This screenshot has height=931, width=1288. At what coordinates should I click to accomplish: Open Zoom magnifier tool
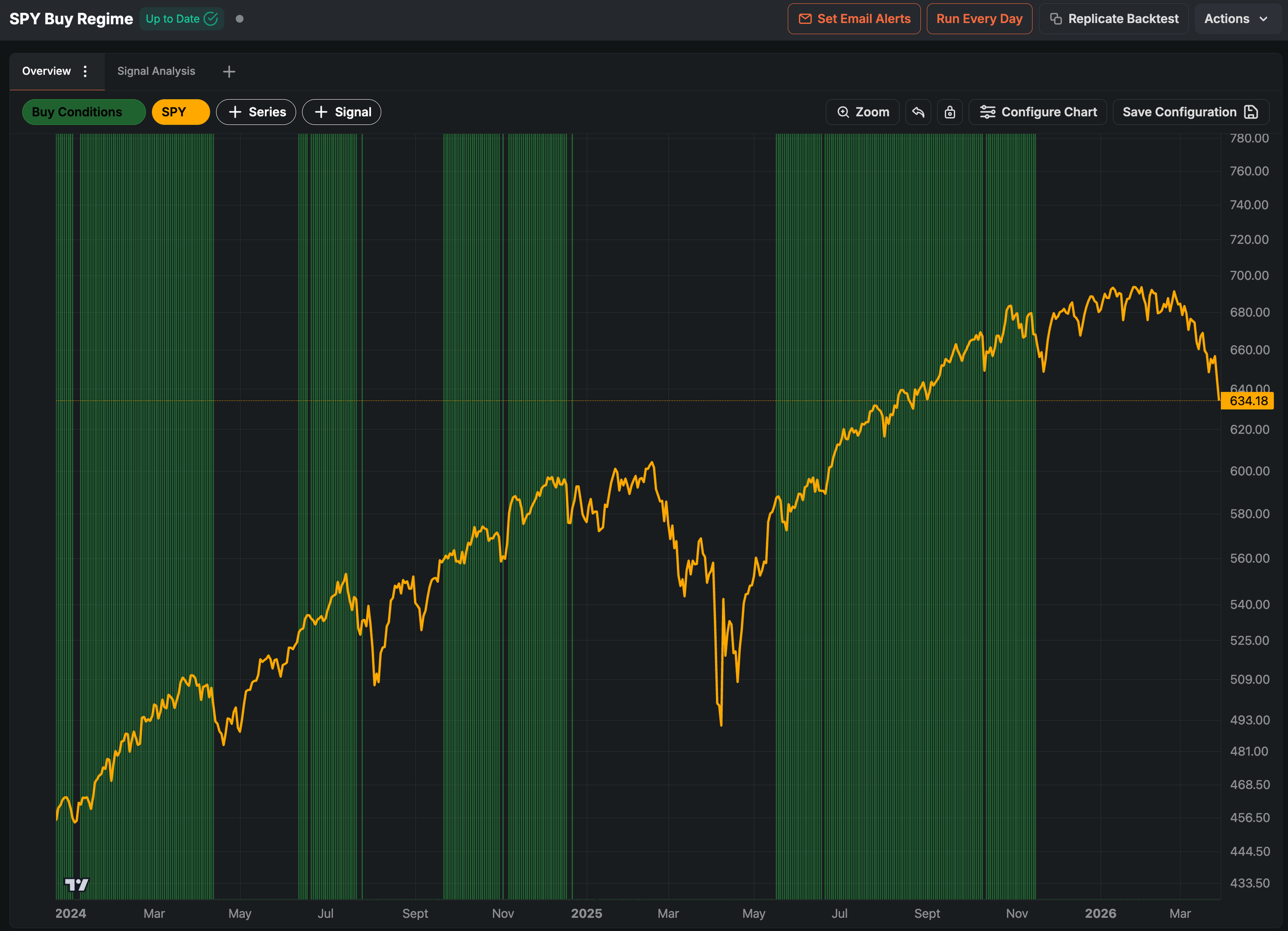(x=862, y=112)
